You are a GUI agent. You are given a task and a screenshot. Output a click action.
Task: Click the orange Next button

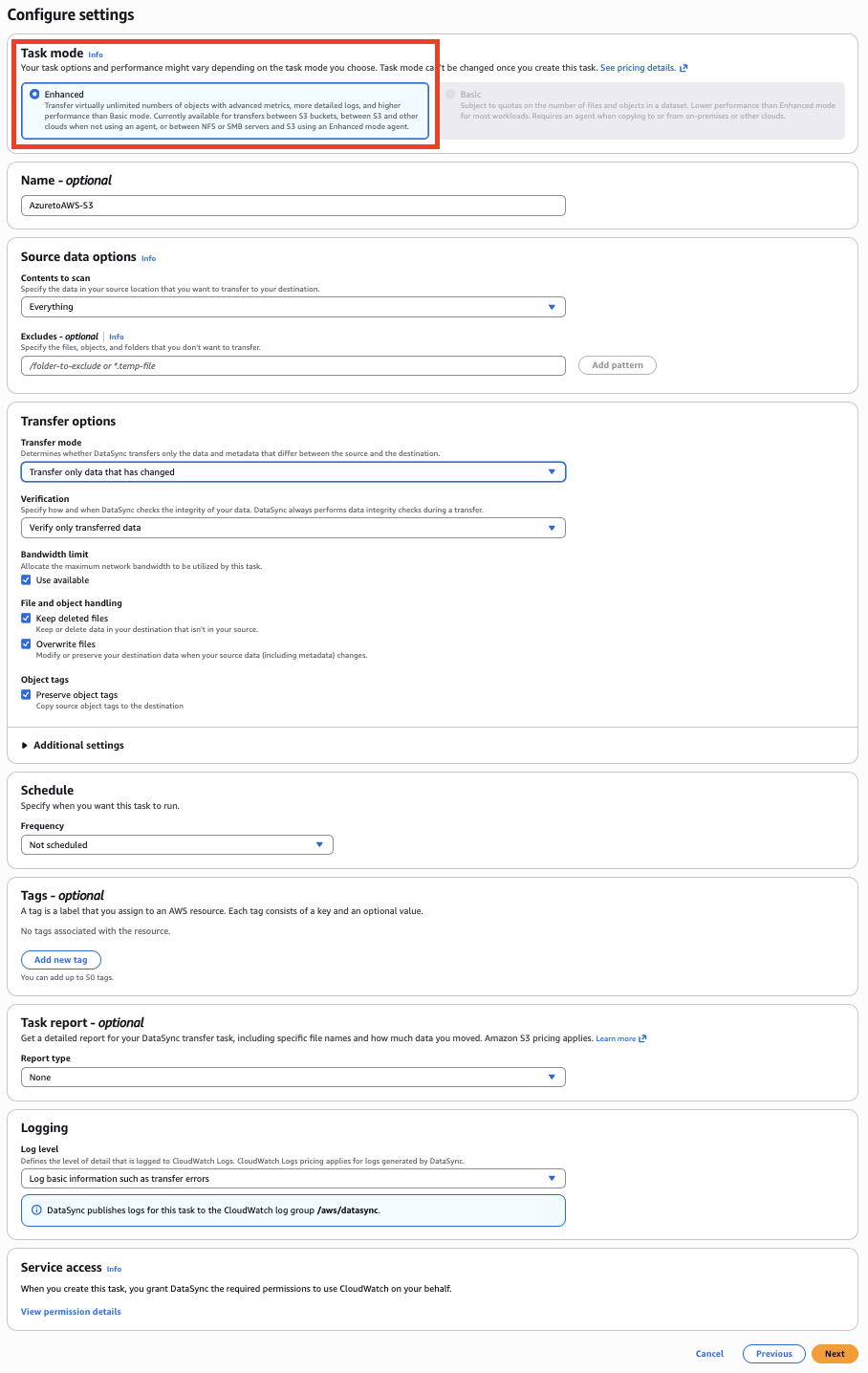(835, 1354)
